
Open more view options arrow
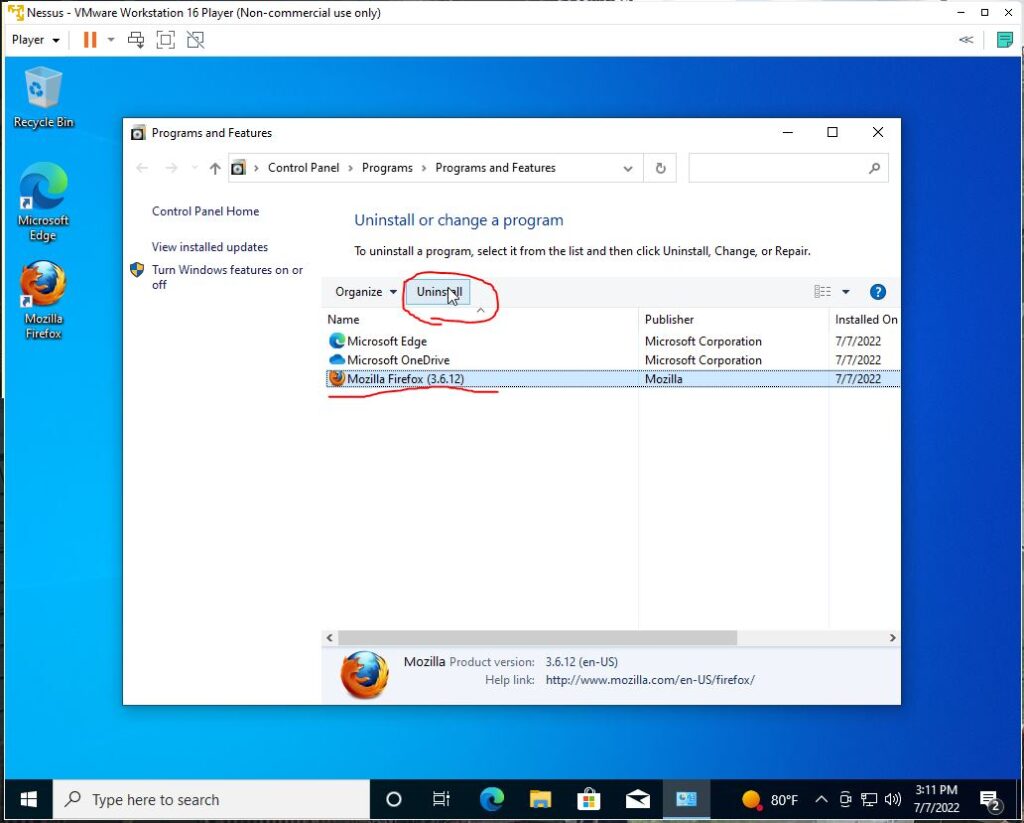coord(846,292)
